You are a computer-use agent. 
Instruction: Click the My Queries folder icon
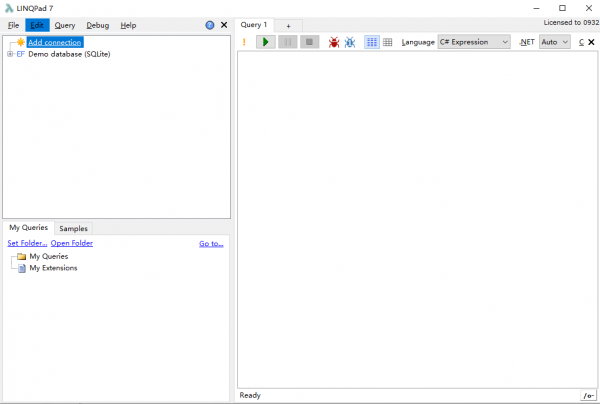click(x=22, y=256)
